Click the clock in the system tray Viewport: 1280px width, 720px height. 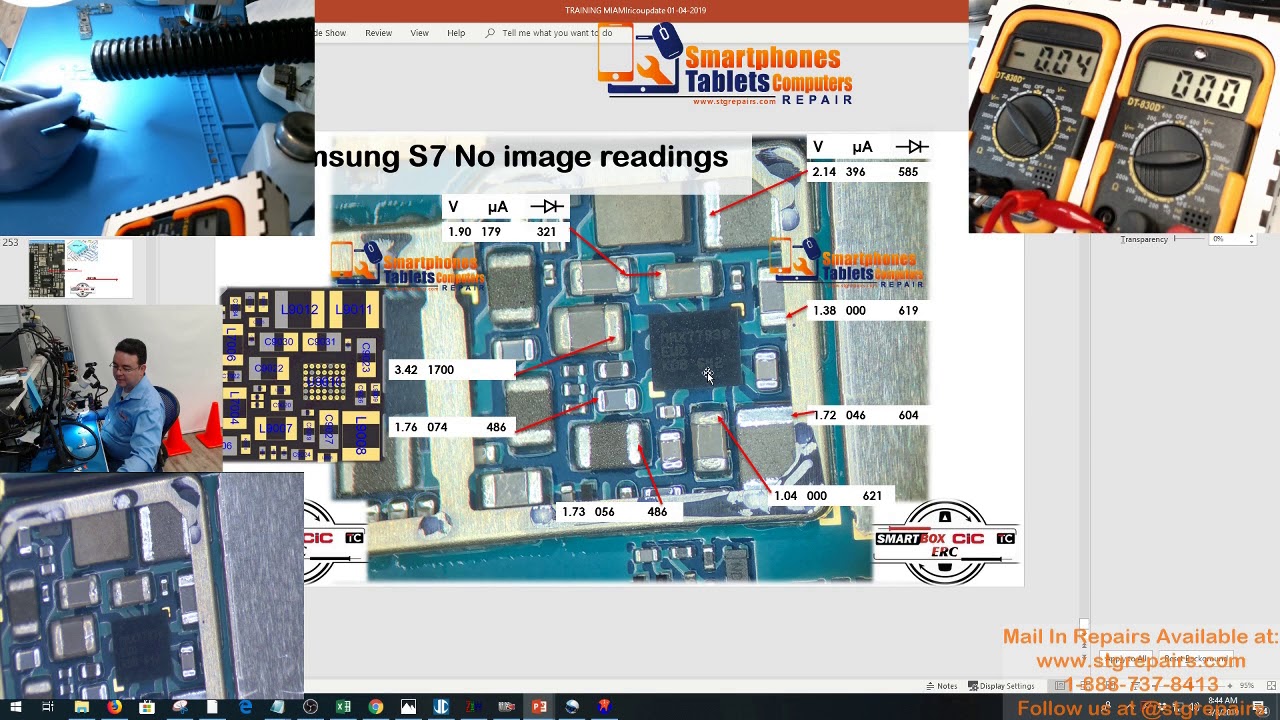(x=1222, y=707)
